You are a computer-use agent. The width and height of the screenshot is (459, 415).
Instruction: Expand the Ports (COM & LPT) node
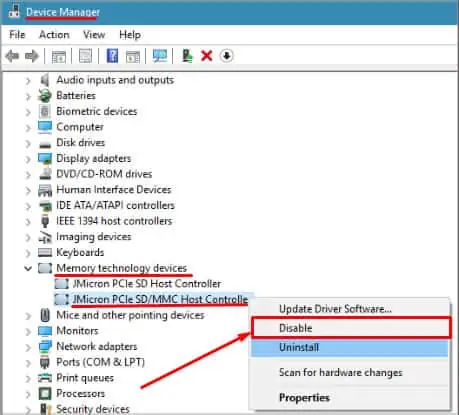28,363
